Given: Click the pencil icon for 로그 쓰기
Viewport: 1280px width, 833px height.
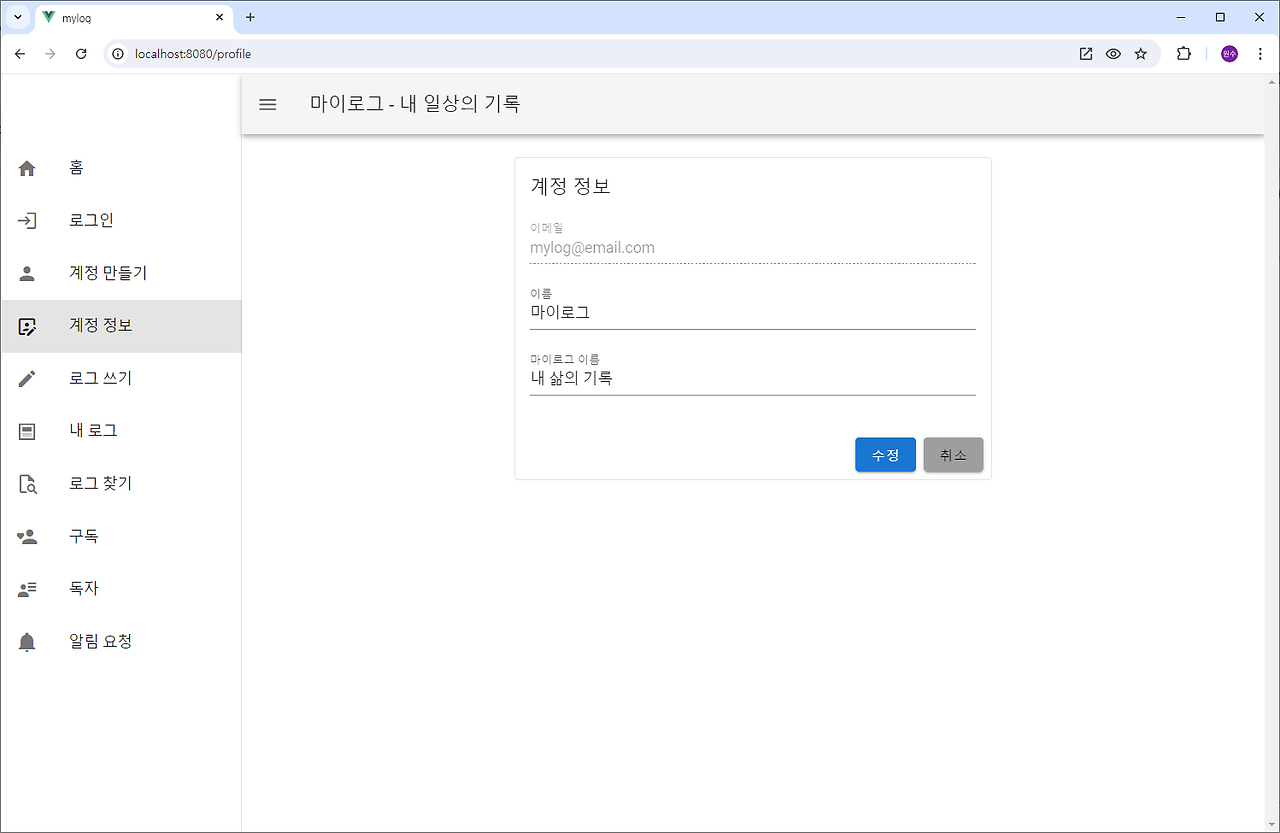Looking at the screenshot, I should 27,379.
